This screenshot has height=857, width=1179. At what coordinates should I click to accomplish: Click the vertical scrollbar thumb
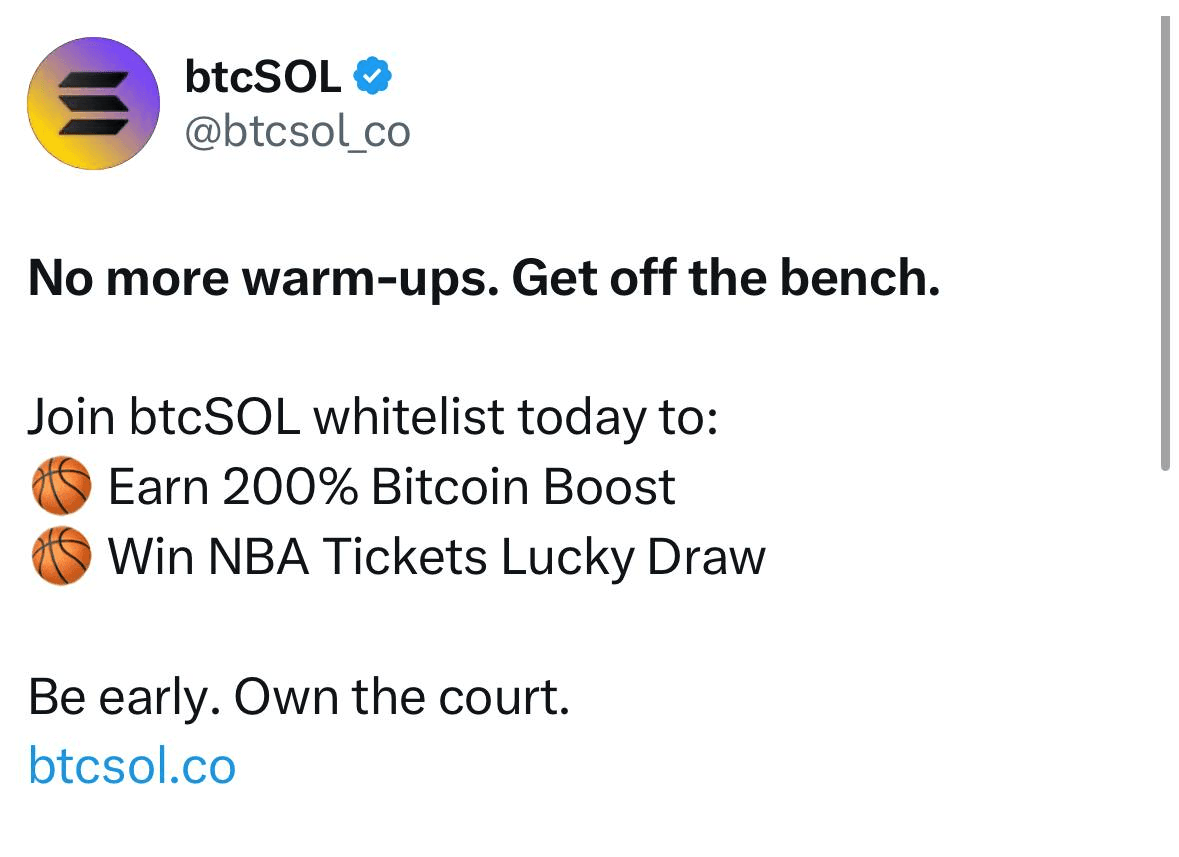click(1165, 244)
